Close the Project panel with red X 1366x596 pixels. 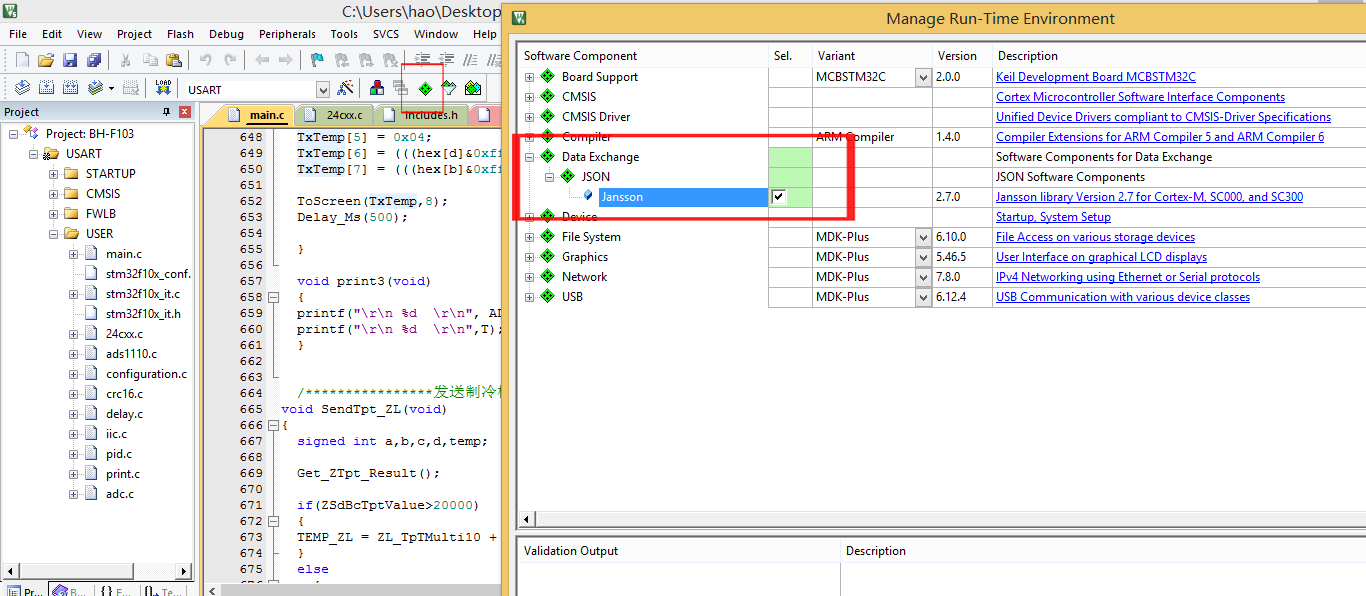(x=185, y=112)
